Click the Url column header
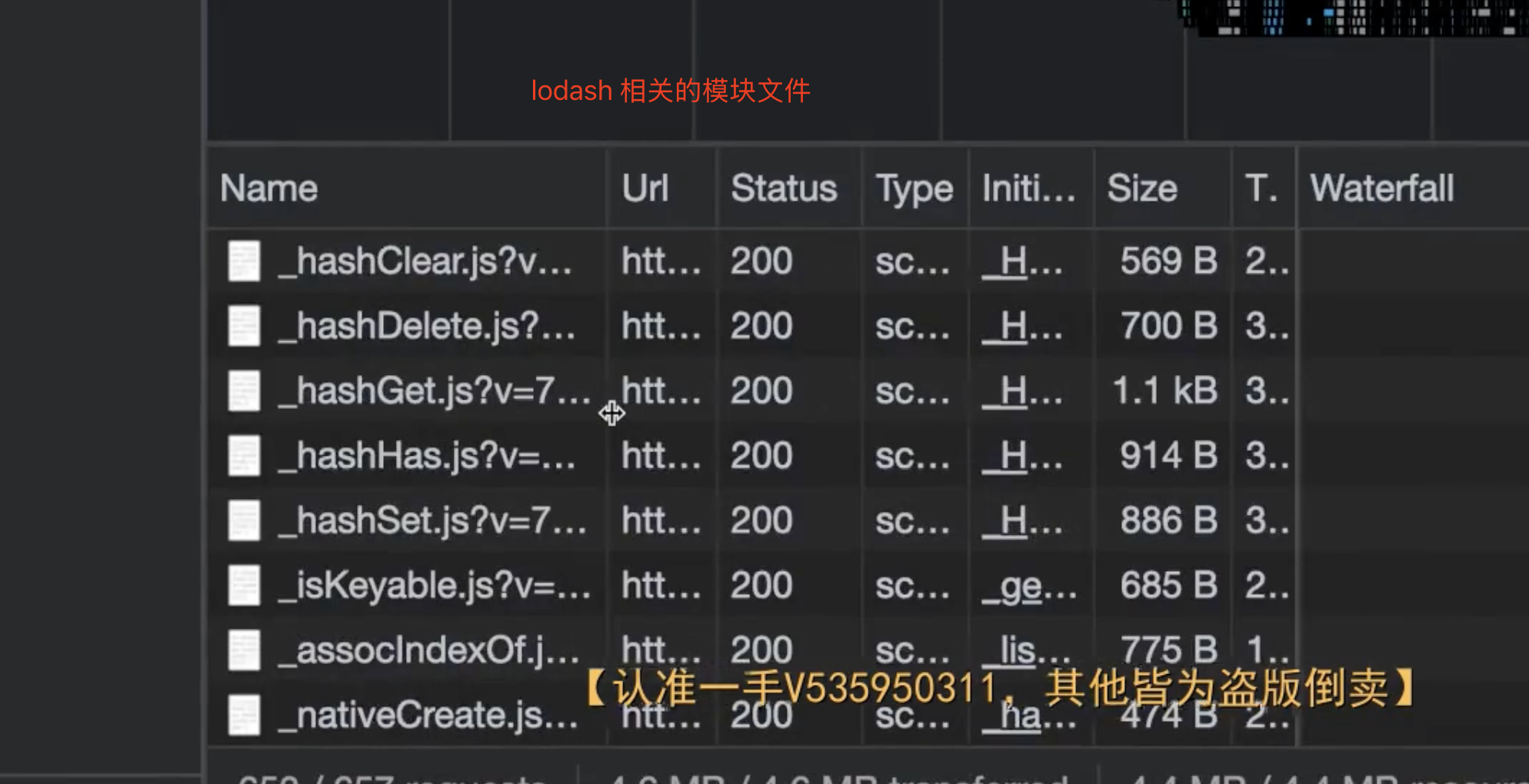1529x784 pixels. (645, 188)
